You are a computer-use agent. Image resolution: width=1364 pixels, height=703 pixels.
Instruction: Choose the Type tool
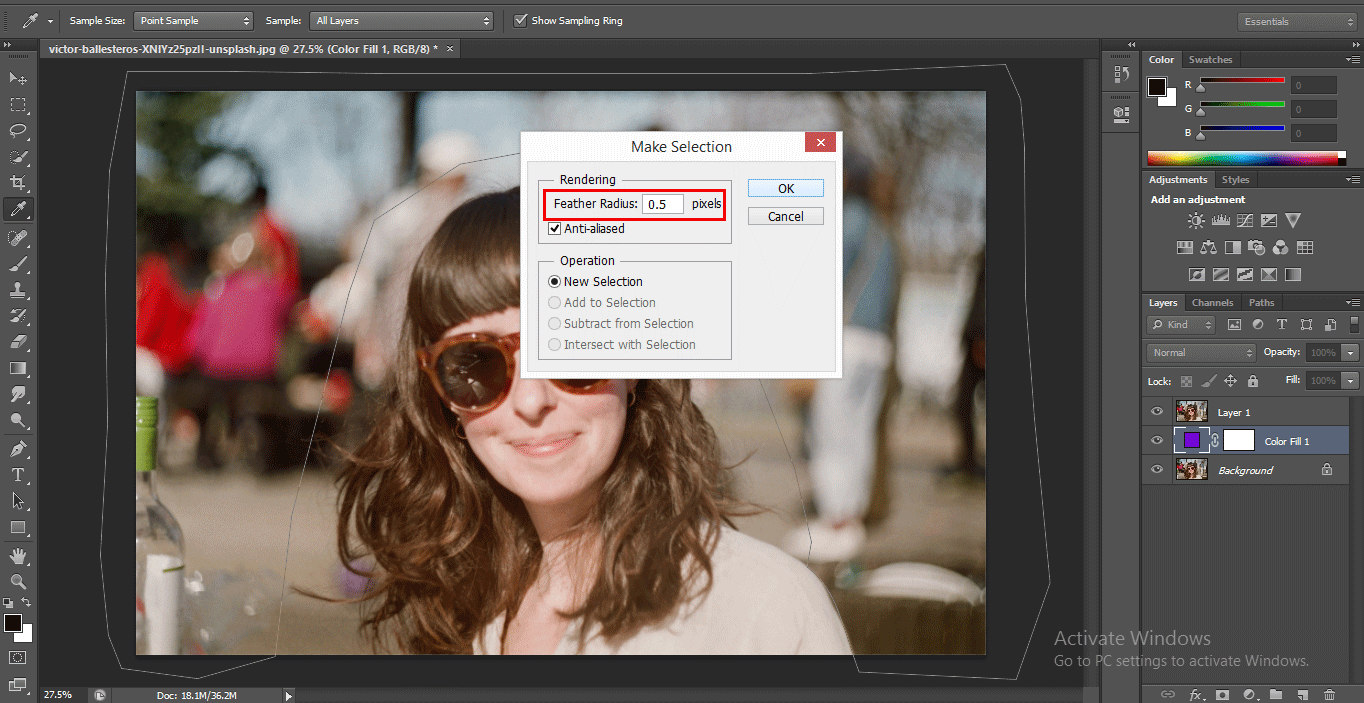18,474
